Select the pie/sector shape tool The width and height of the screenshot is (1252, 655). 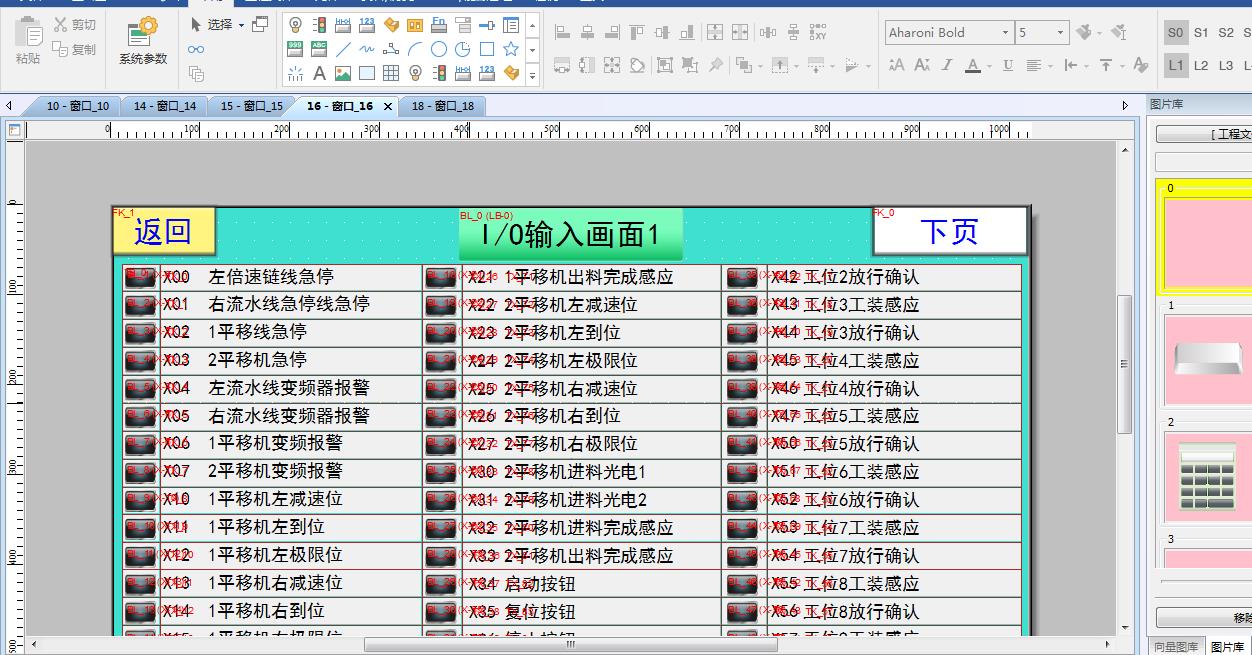coord(463,49)
